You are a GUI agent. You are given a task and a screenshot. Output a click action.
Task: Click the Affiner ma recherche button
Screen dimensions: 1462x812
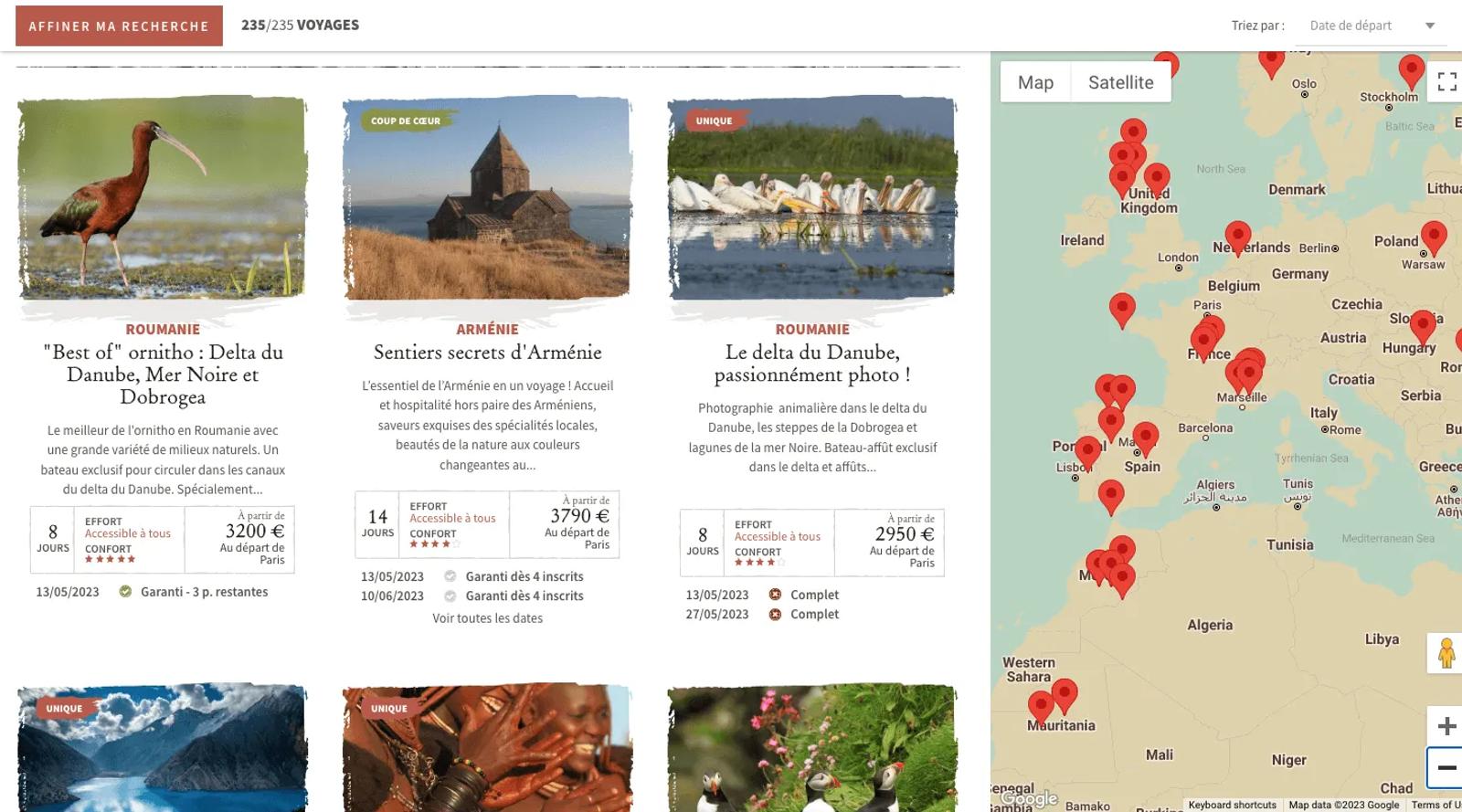click(x=119, y=26)
